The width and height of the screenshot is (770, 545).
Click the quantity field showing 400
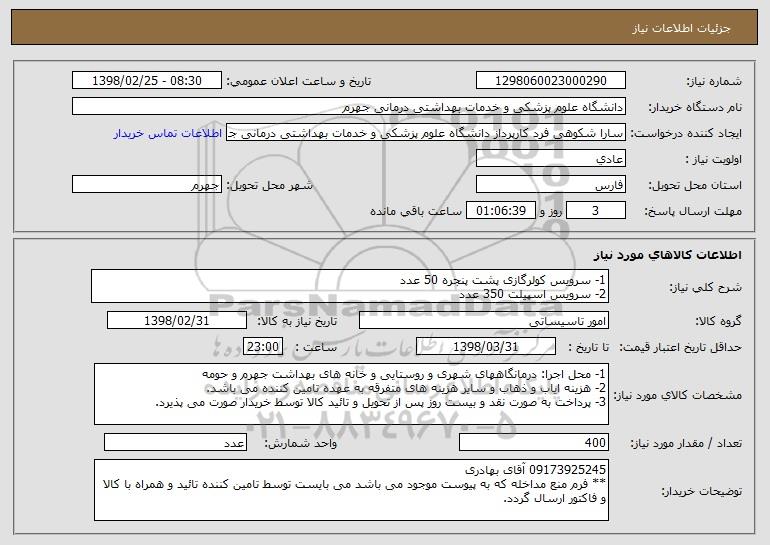(534, 442)
